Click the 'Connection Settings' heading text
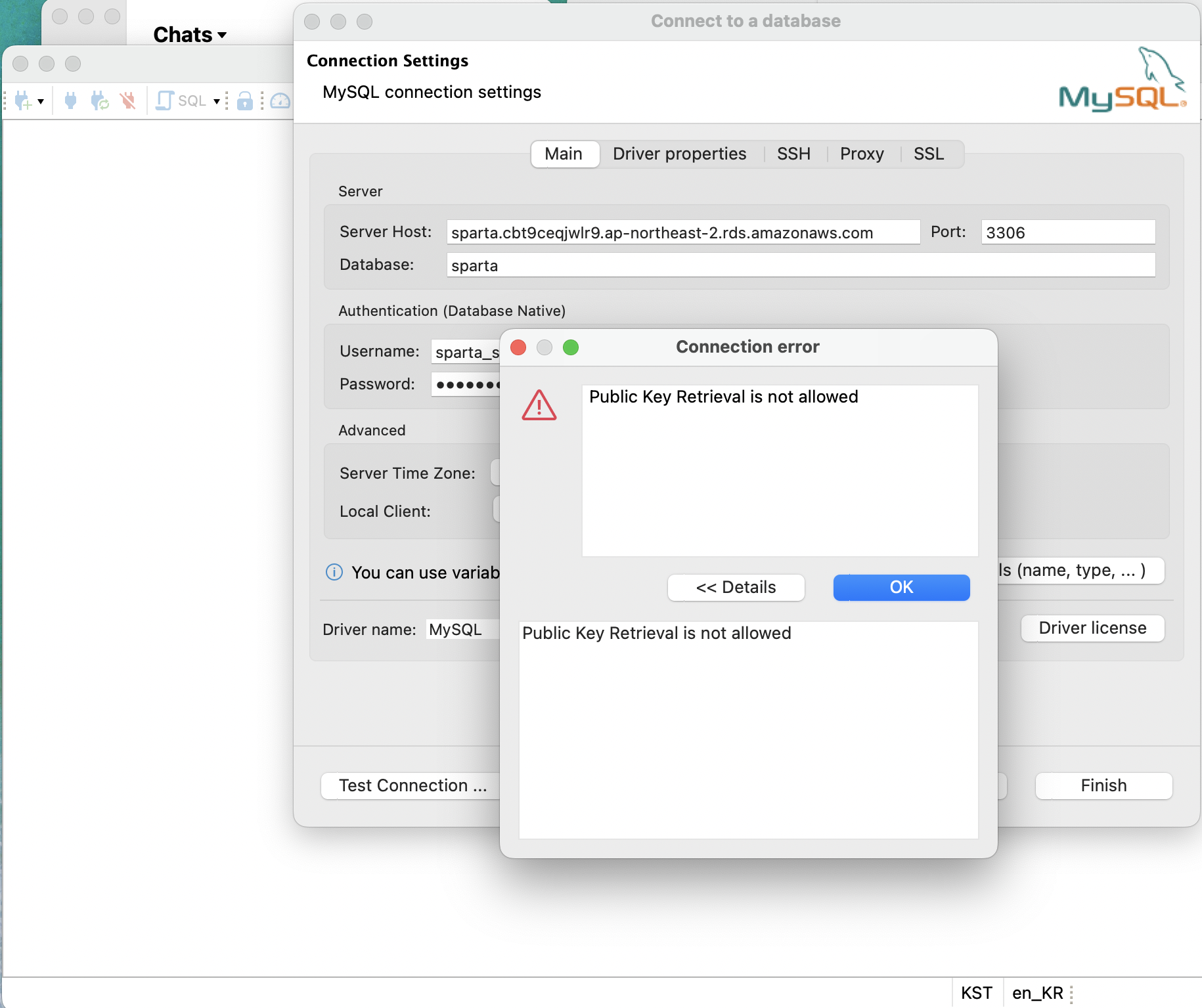Image resolution: width=1202 pixels, height=1008 pixels. 388,60
